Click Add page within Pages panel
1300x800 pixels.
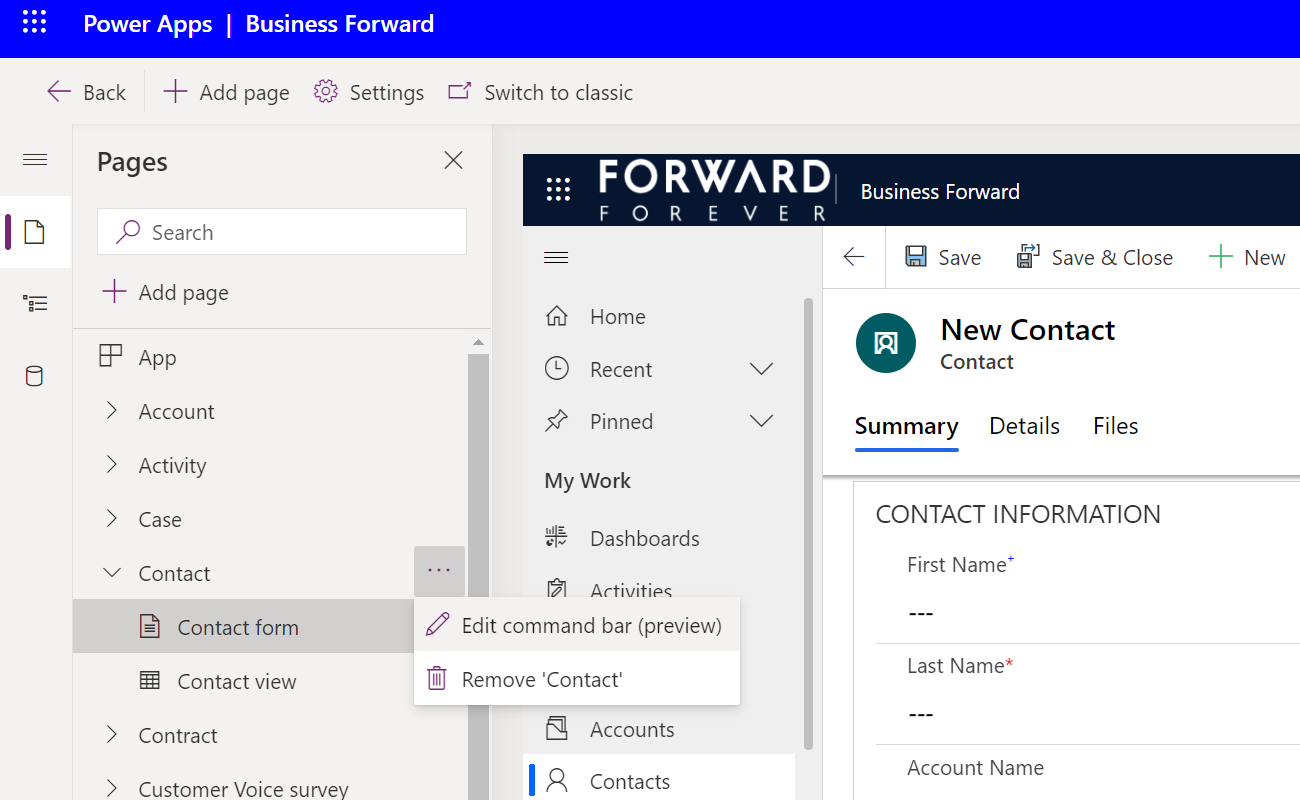click(x=166, y=292)
